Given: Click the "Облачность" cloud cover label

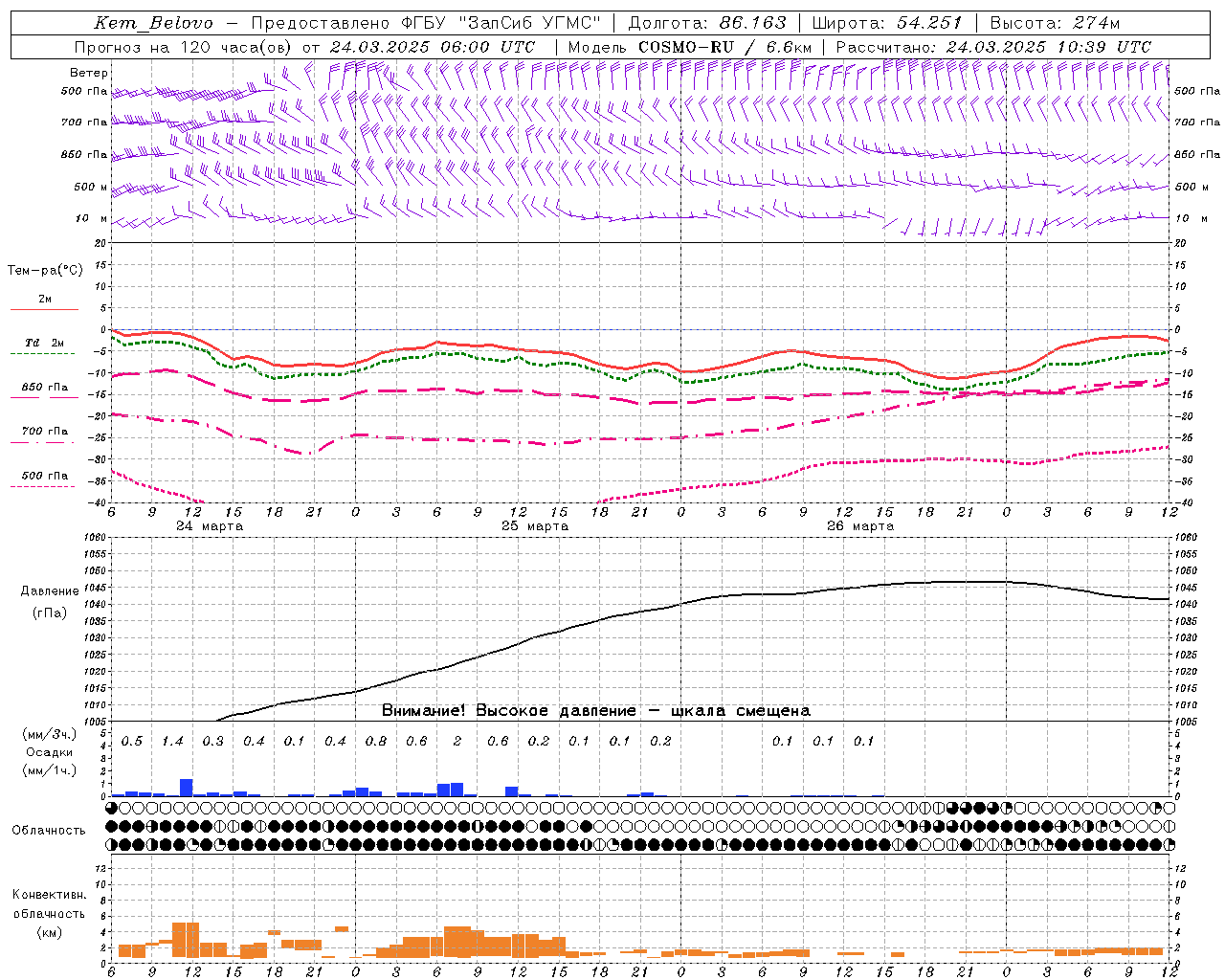Looking at the screenshot, I should [x=49, y=831].
